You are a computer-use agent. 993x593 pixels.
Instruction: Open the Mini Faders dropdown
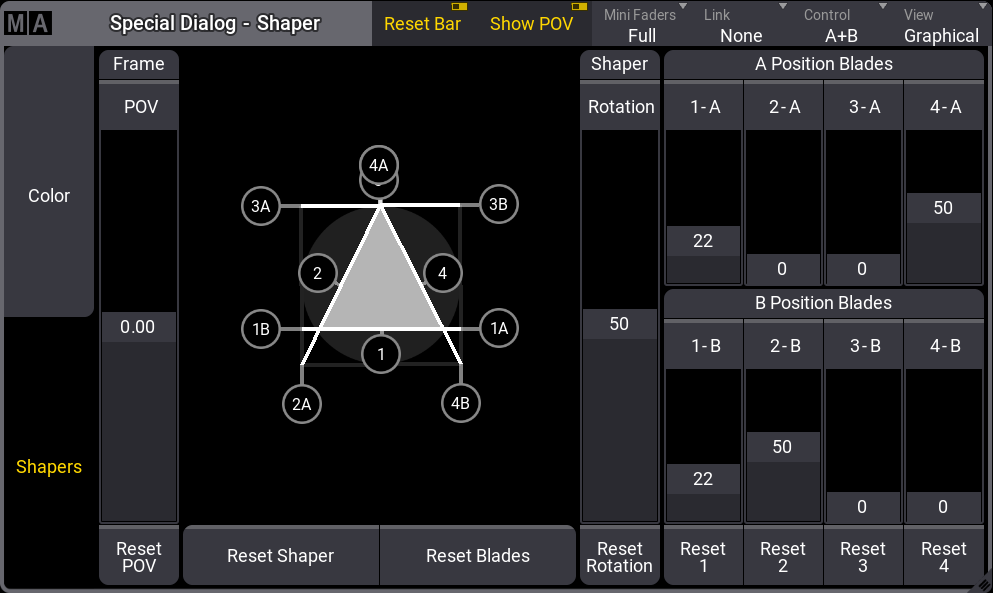tap(641, 25)
